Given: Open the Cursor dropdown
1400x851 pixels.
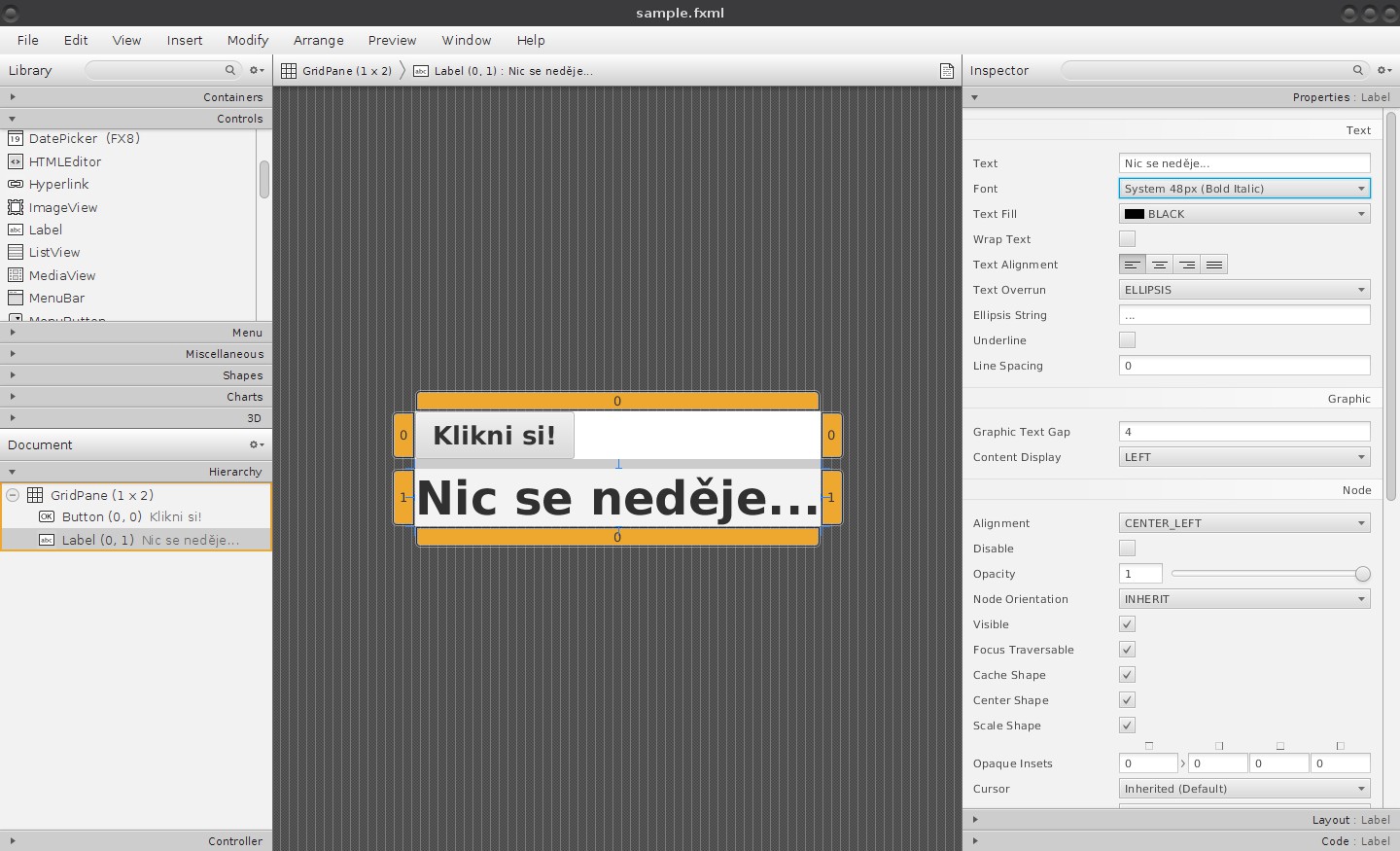Looking at the screenshot, I should [x=1244, y=789].
